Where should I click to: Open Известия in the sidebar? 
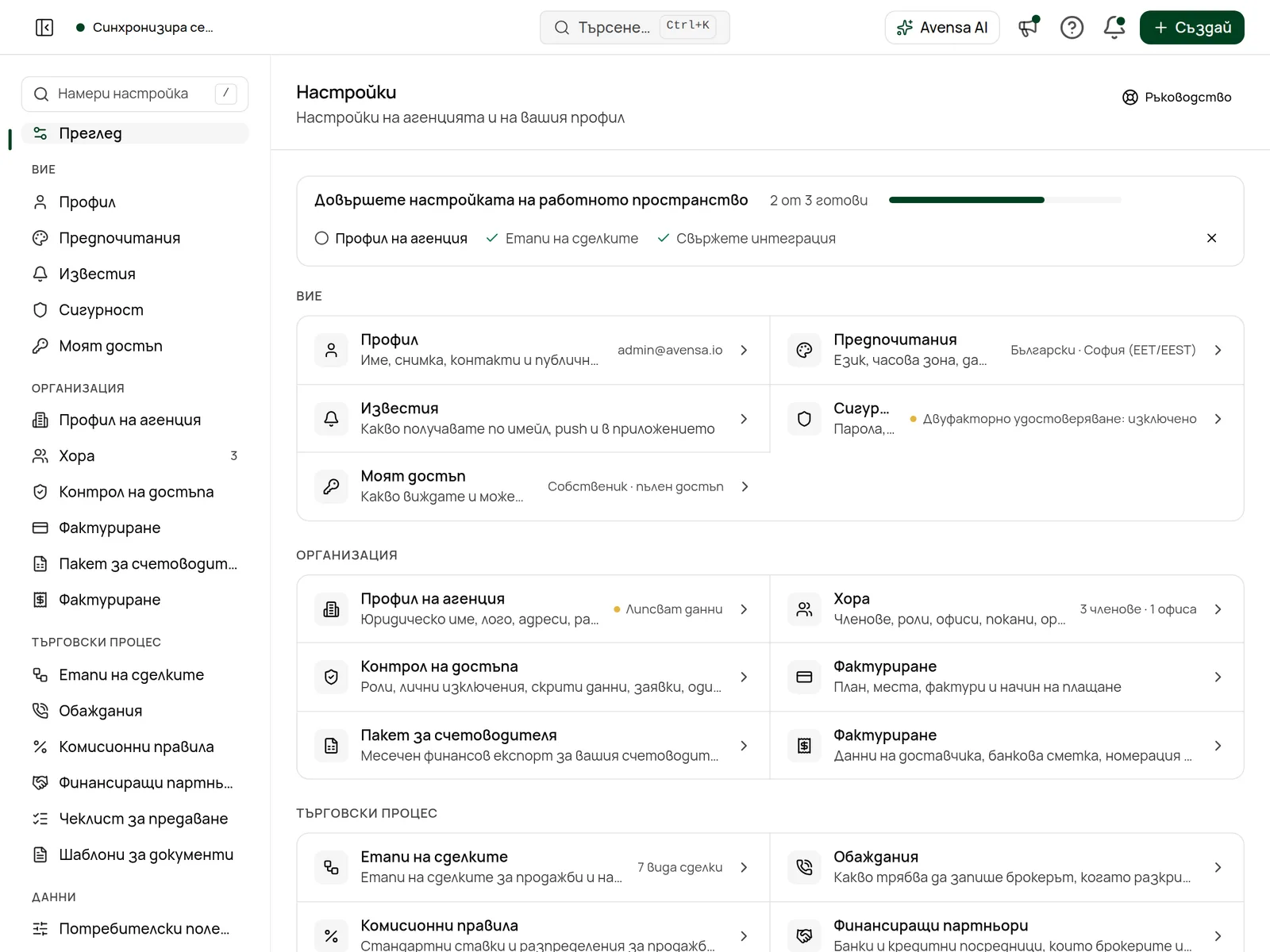(x=135, y=274)
